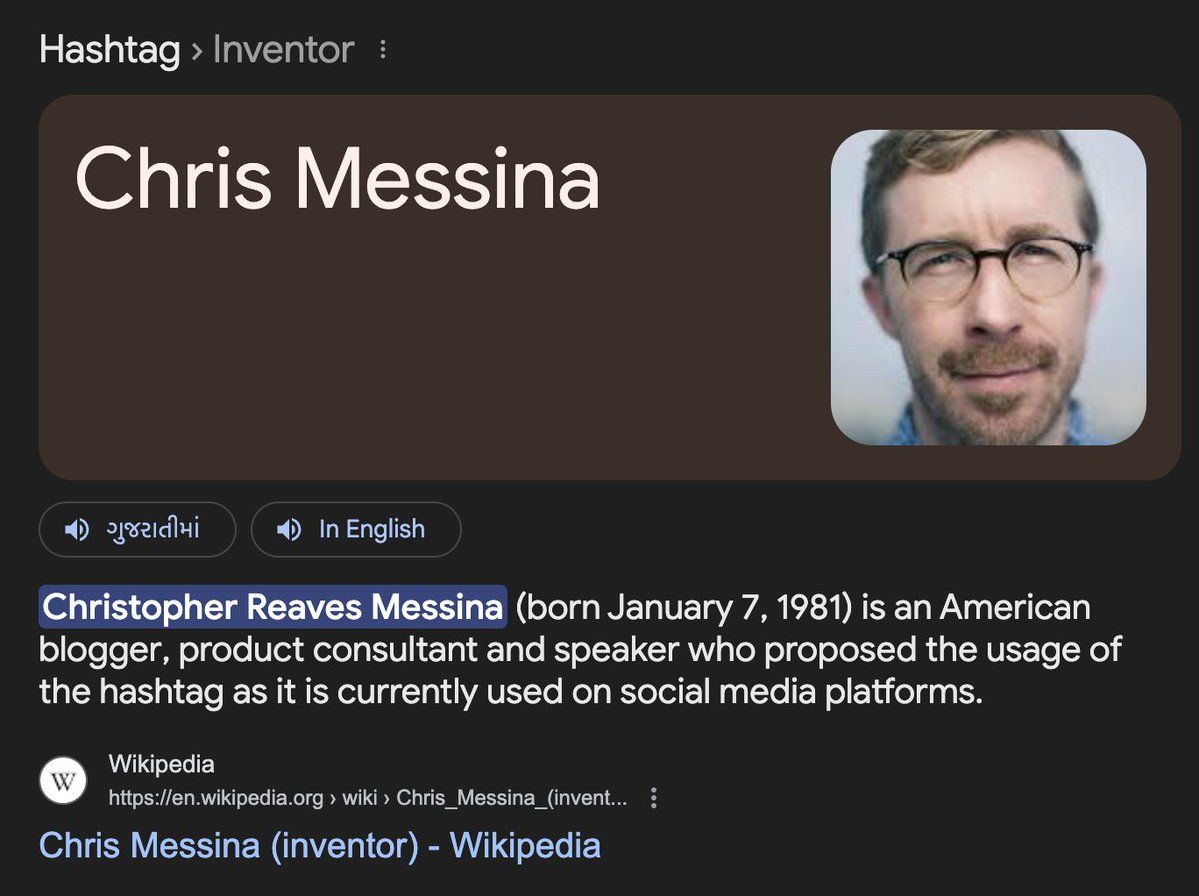
Task: Click the Inventor breadcrumb label
Action: click(x=283, y=50)
